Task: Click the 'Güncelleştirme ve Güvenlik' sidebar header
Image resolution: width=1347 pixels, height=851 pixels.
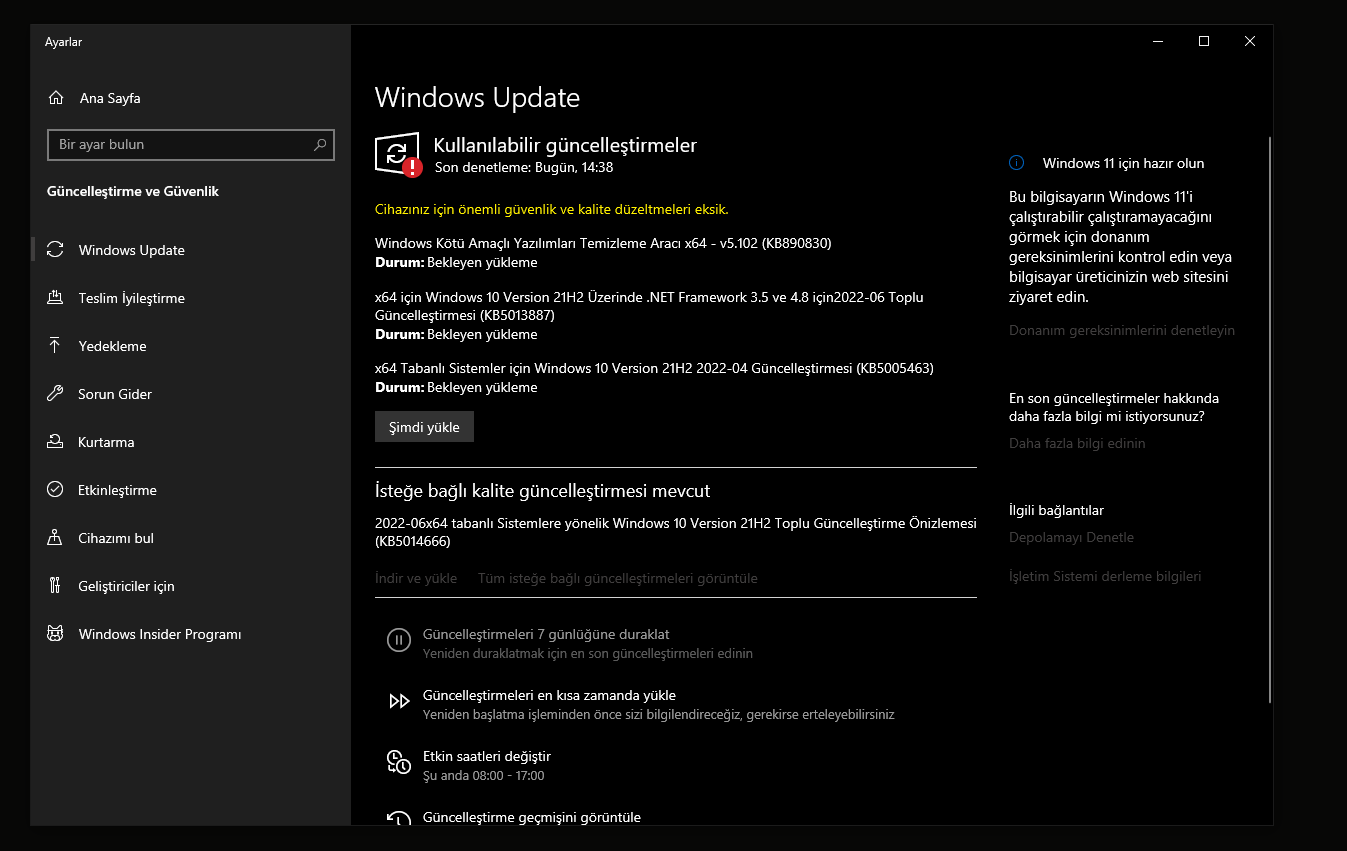Action: 133,191
